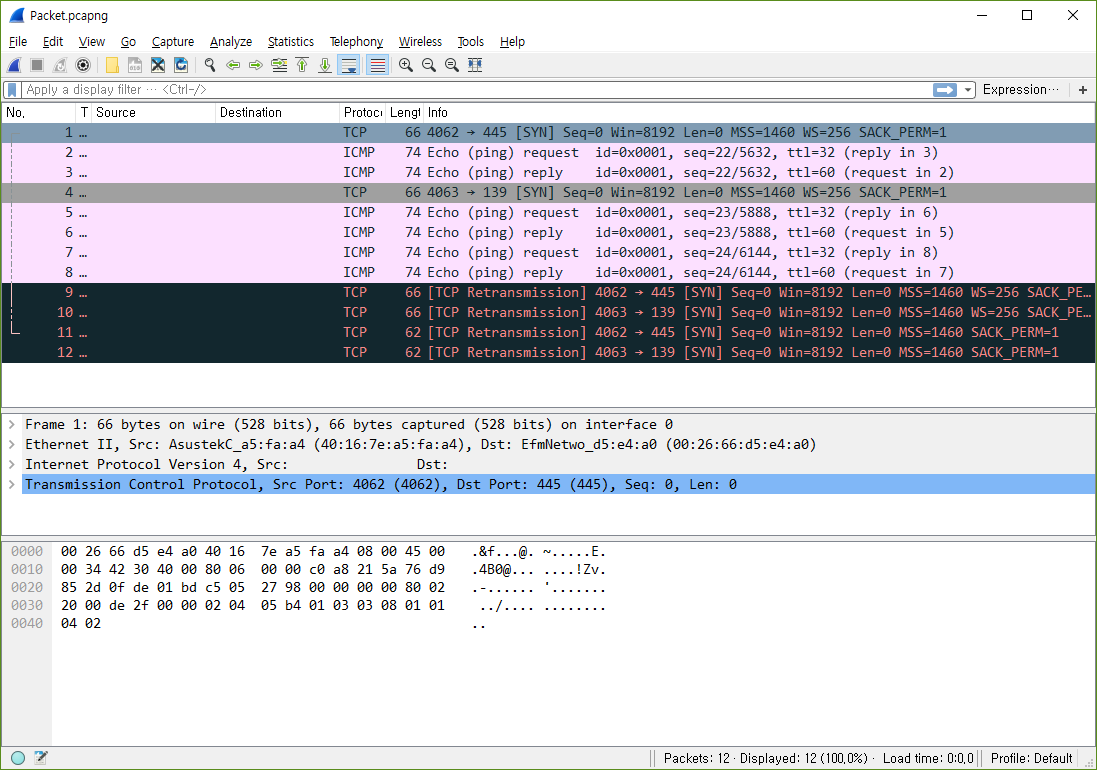Expand Internet Protocol Version 4 details

12,464
